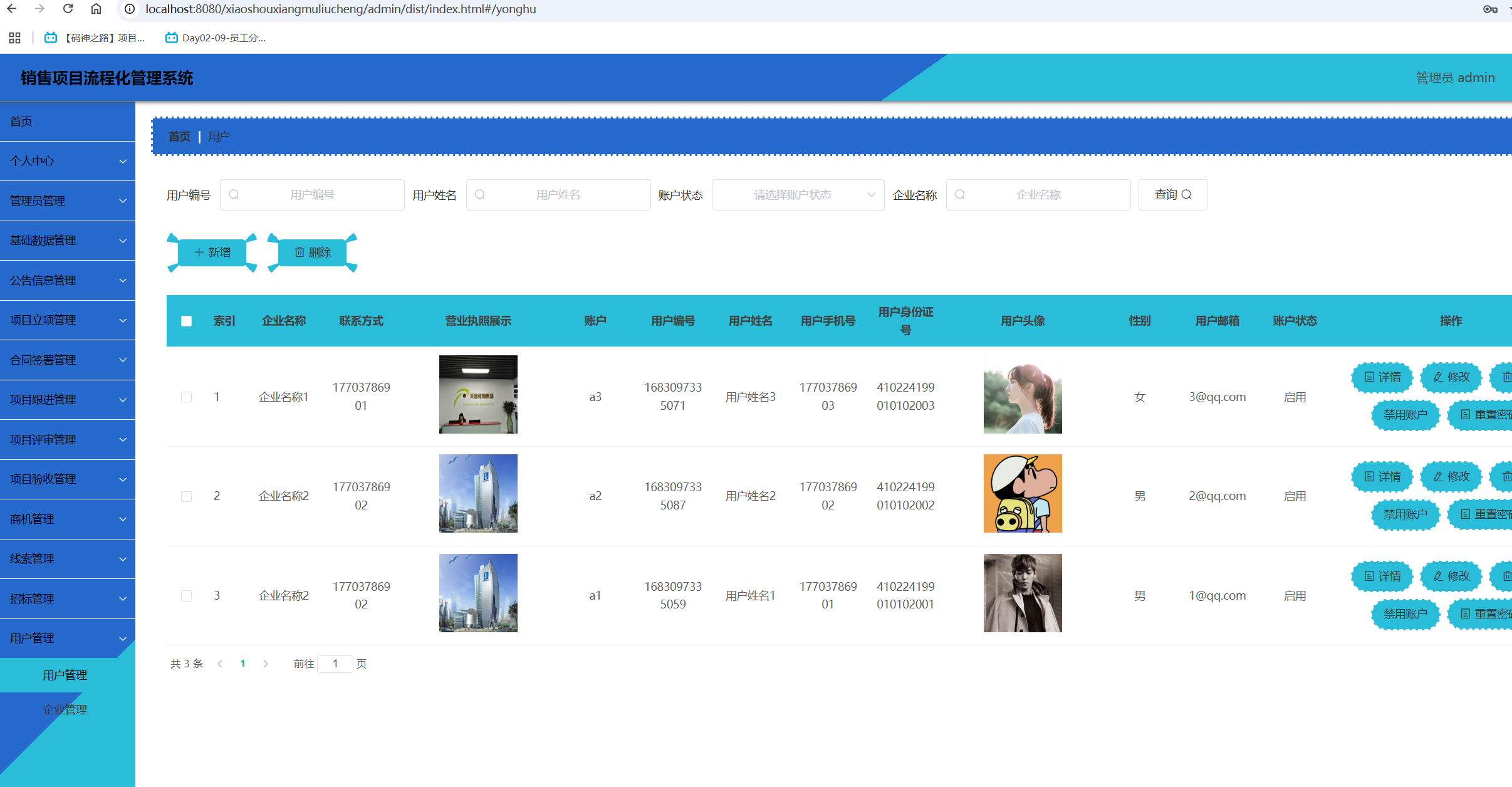
Task: Go to the next page arrow in pagination
Action: (x=266, y=664)
